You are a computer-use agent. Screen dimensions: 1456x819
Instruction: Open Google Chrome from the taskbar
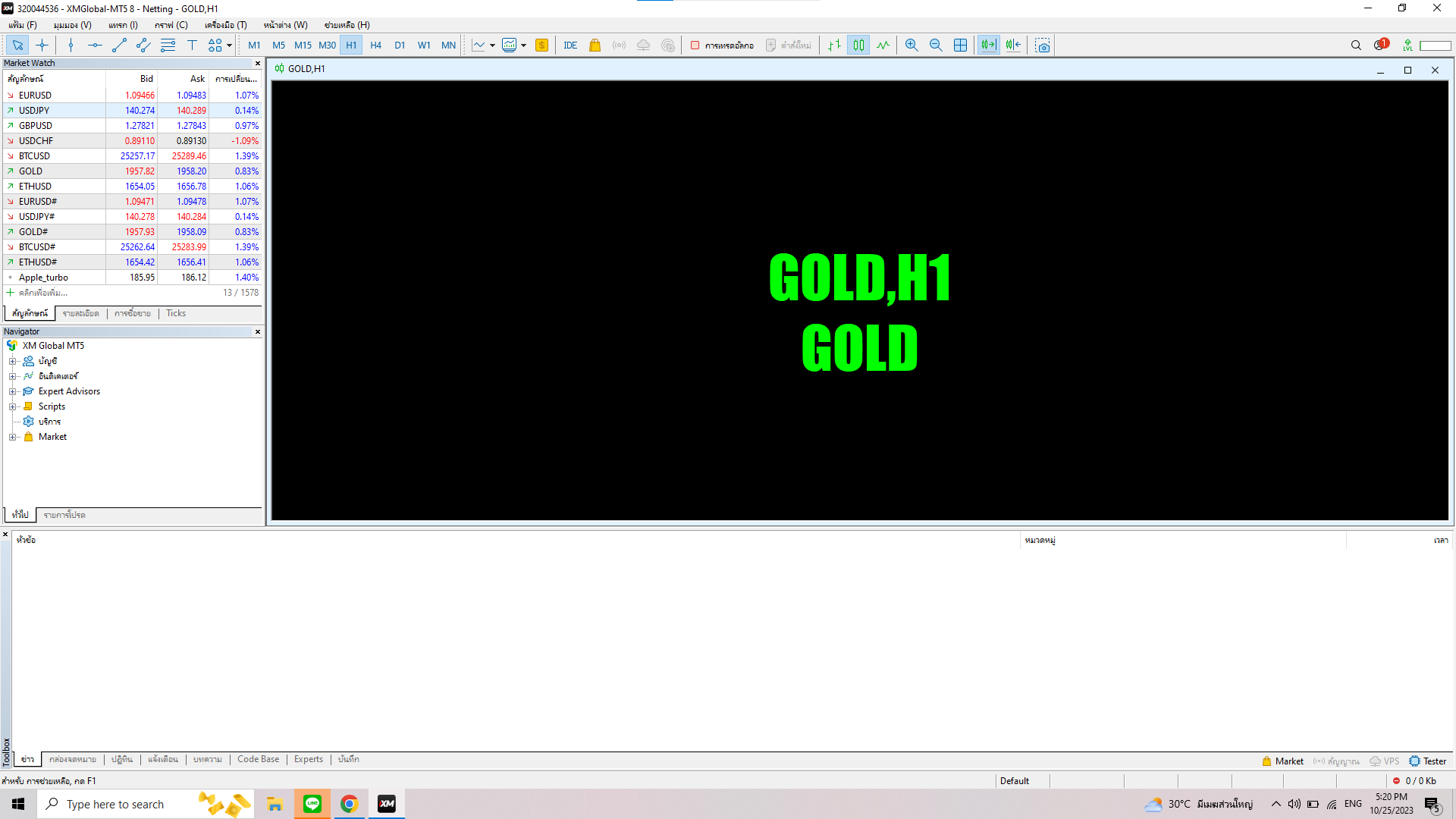(x=349, y=804)
